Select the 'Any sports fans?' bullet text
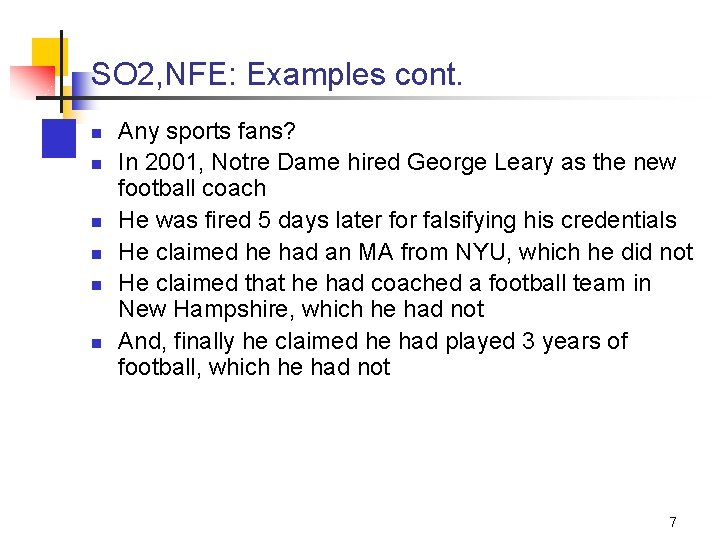The width and height of the screenshot is (720, 540). tap(206, 132)
